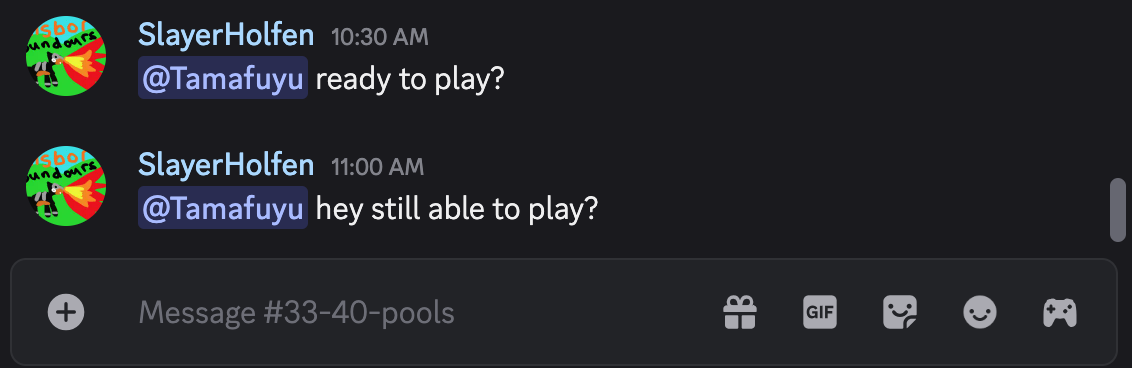Click the @Tamafuyu mention before "ready to play?"
This screenshot has height=368, width=1132.
click(223, 78)
